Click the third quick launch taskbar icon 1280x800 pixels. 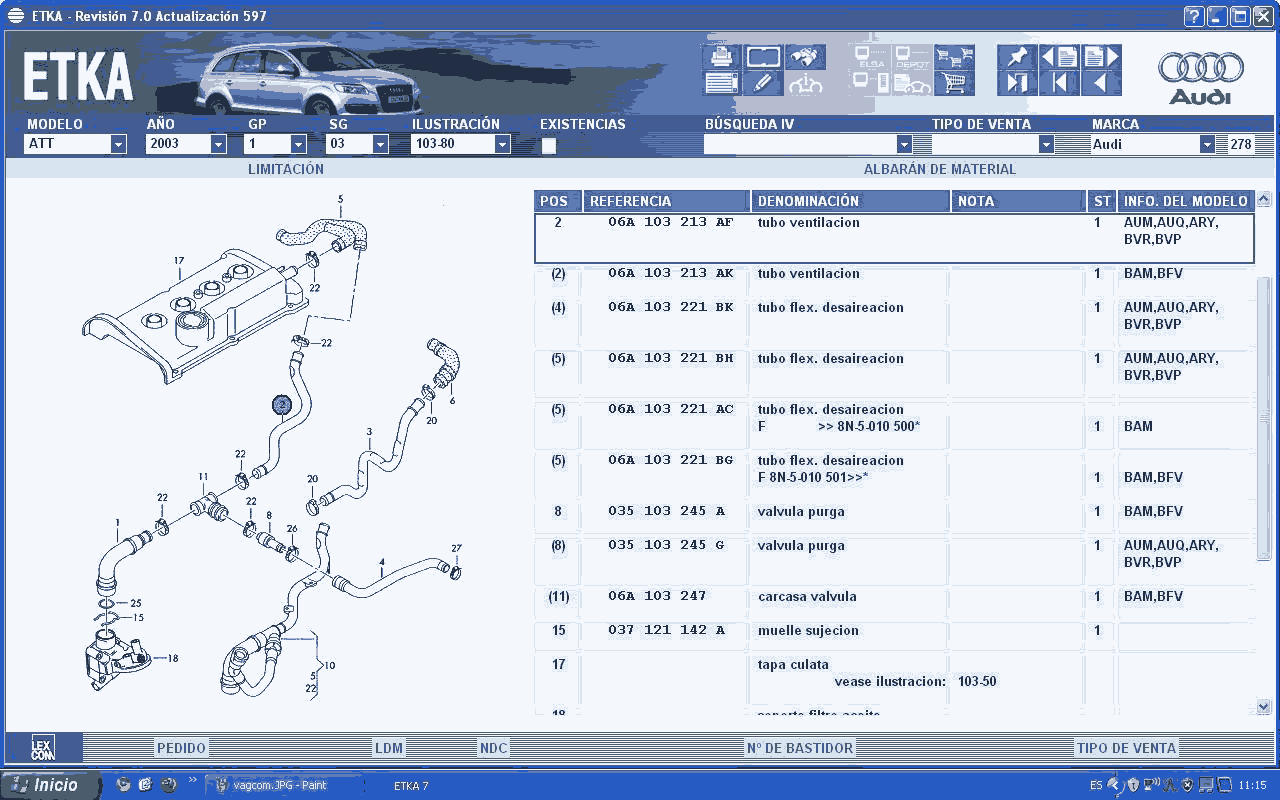pyautogui.click(x=168, y=785)
